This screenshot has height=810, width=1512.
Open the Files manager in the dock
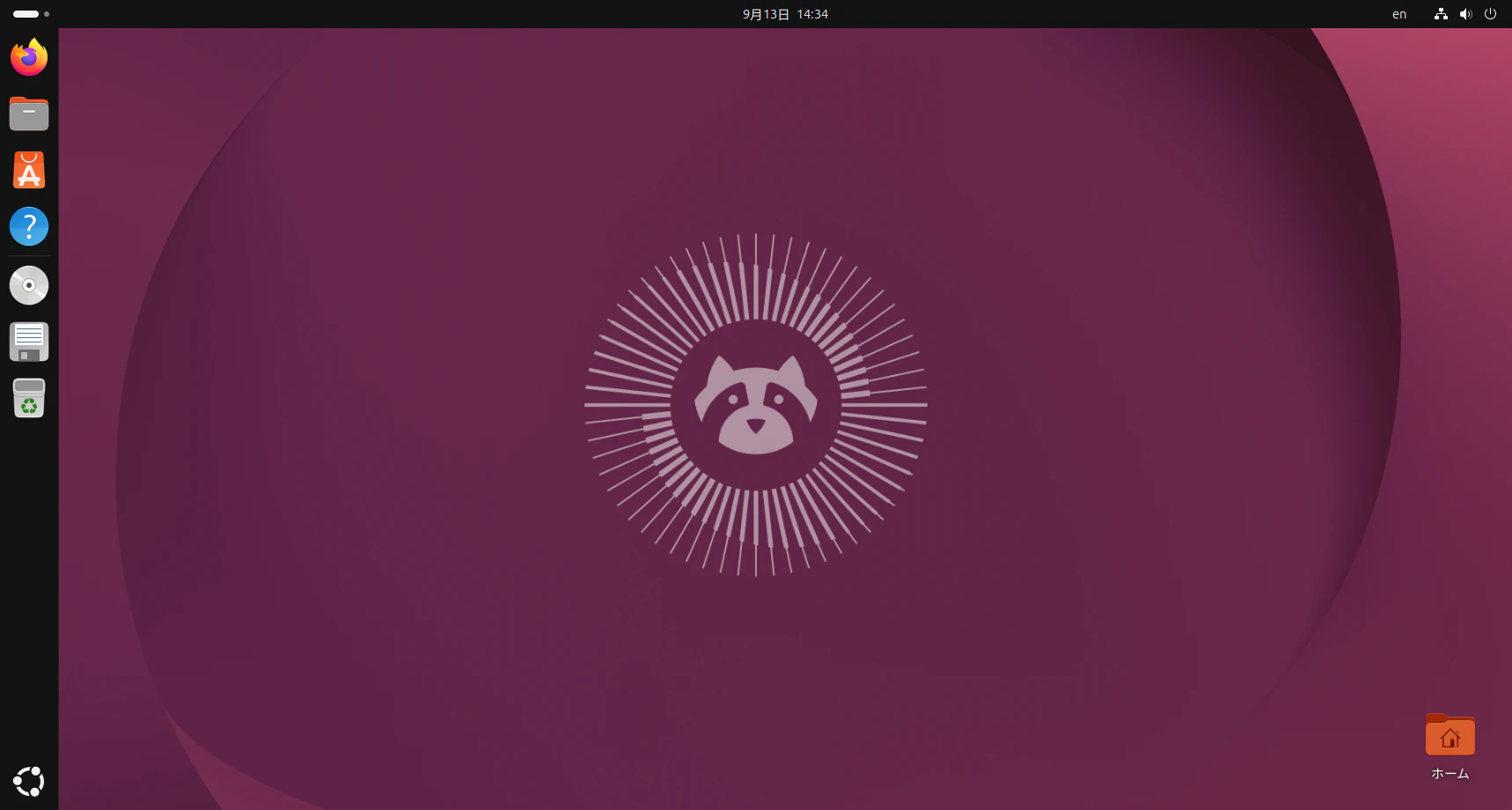pos(29,114)
